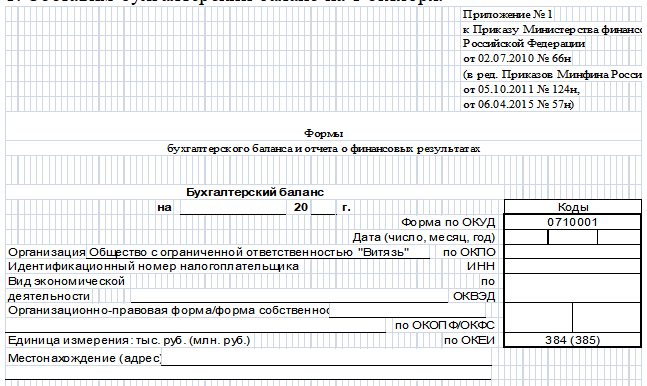Viewport: 647px width, 386px height.
Task: Select the middle date code cell (месяц)
Action: pyautogui.click(x=573, y=237)
